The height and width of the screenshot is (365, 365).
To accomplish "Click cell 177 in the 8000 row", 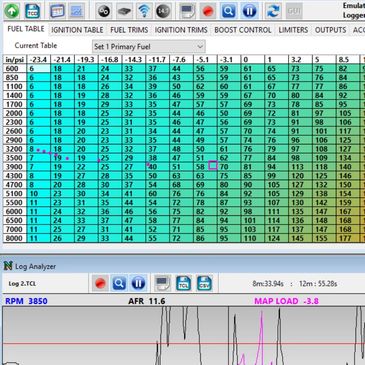I will pos(348,238).
